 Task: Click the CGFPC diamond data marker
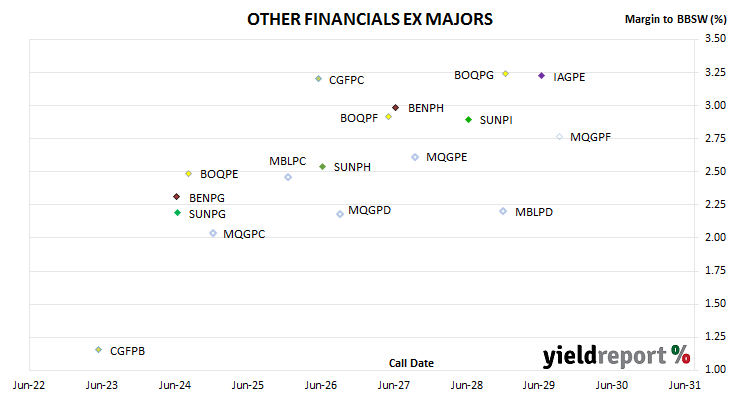coord(318,79)
